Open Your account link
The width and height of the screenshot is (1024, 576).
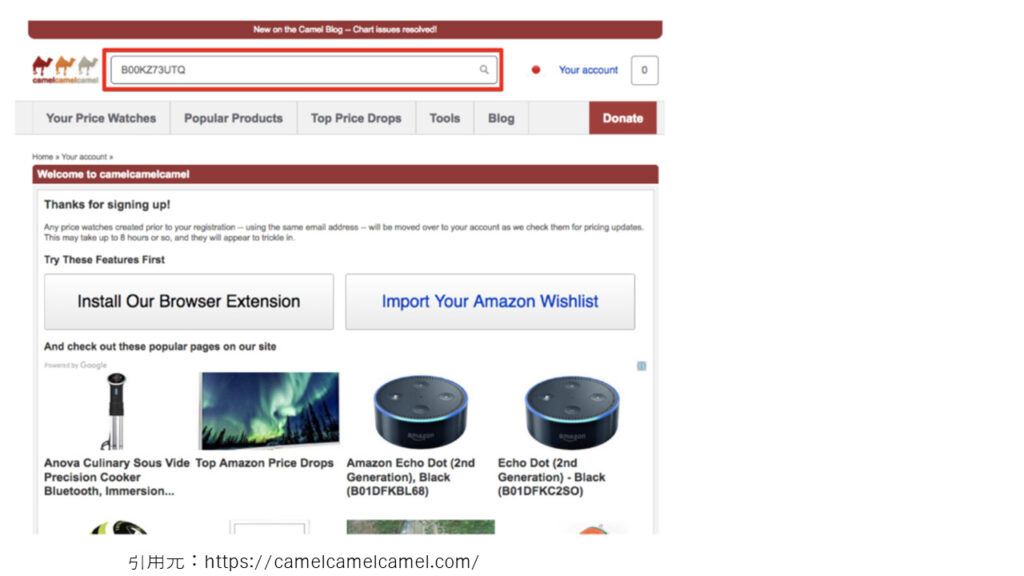pyautogui.click(x=588, y=70)
